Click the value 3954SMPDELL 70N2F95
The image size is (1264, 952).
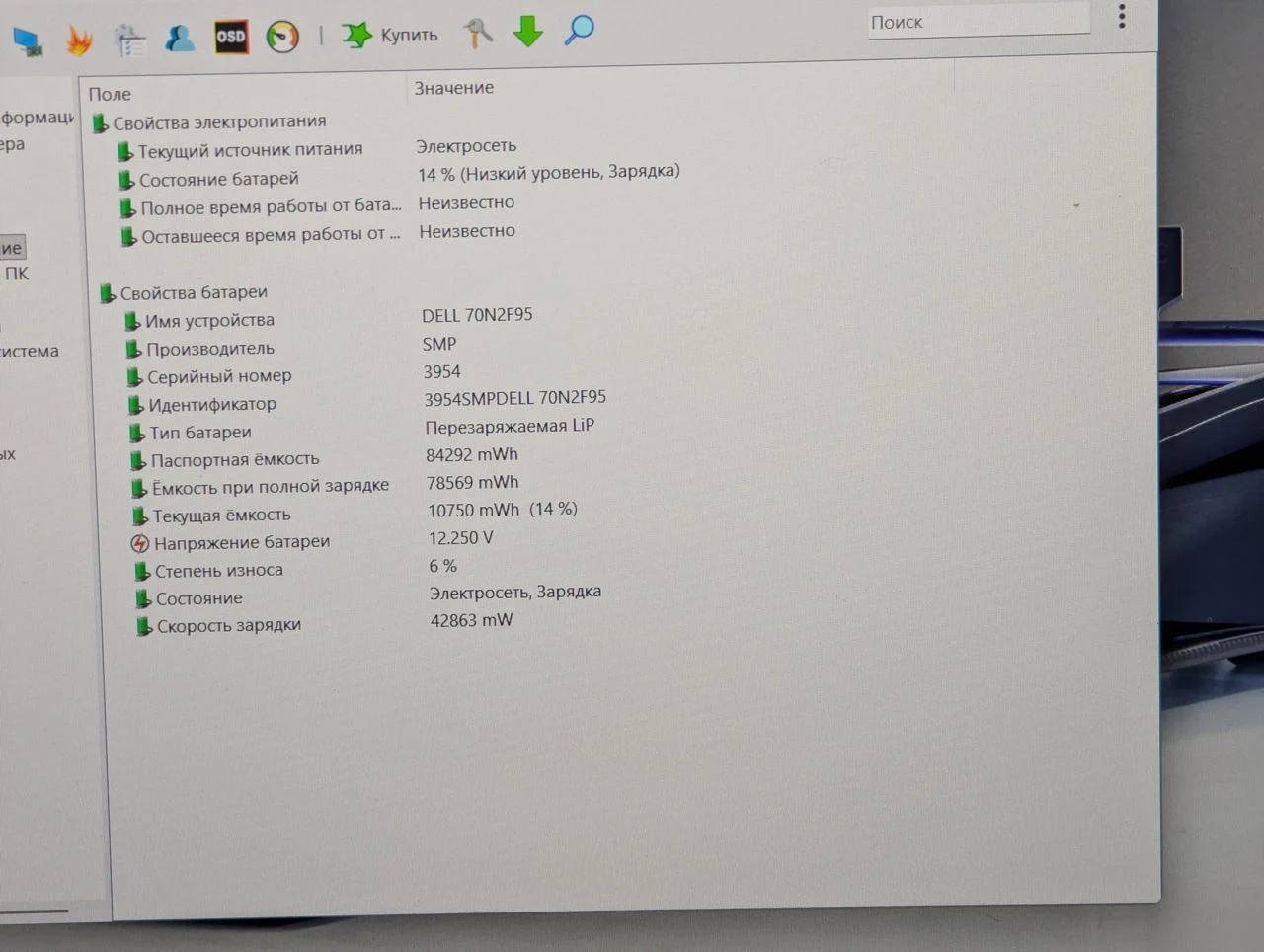[515, 398]
